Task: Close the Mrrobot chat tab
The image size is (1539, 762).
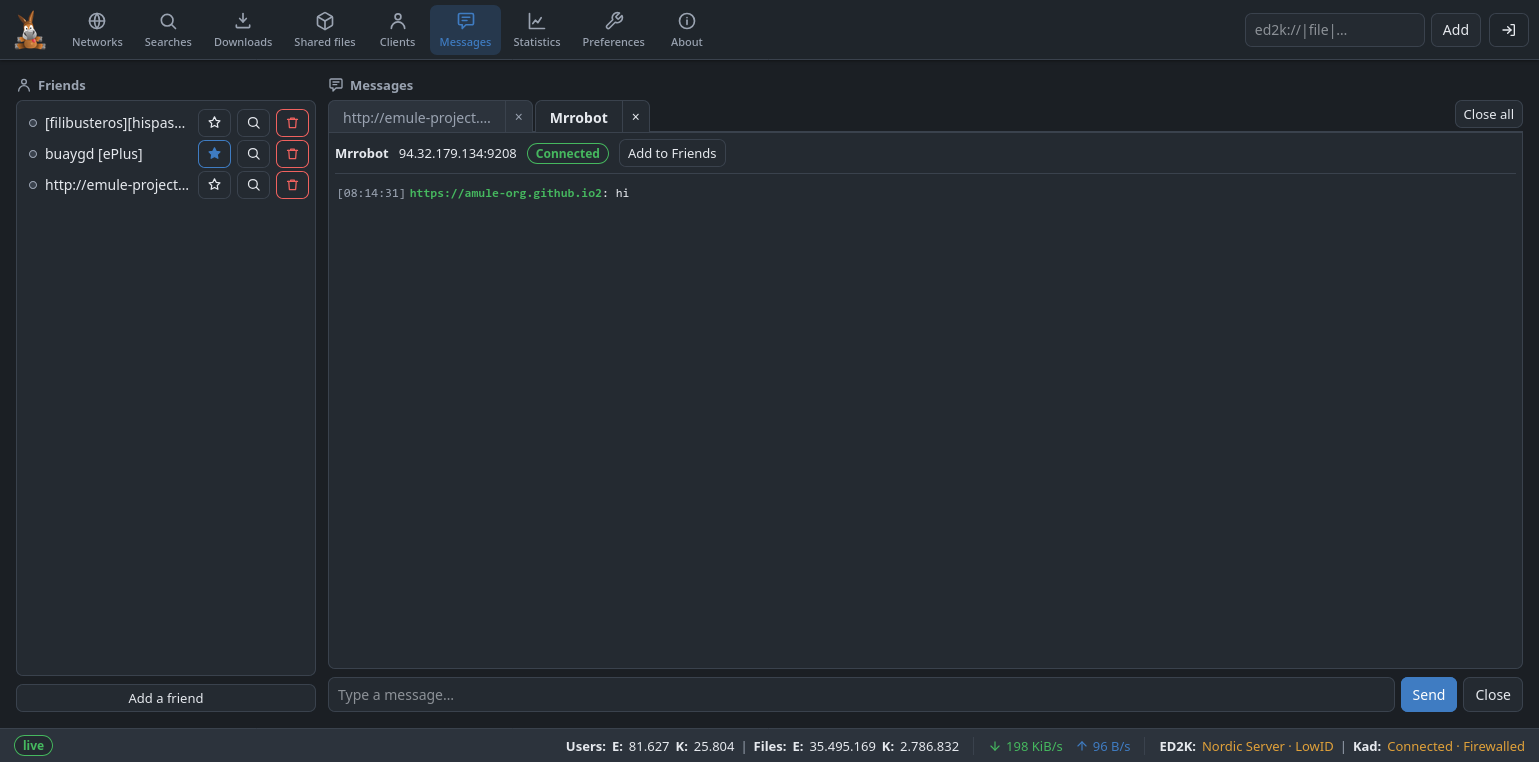Action: (x=635, y=117)
